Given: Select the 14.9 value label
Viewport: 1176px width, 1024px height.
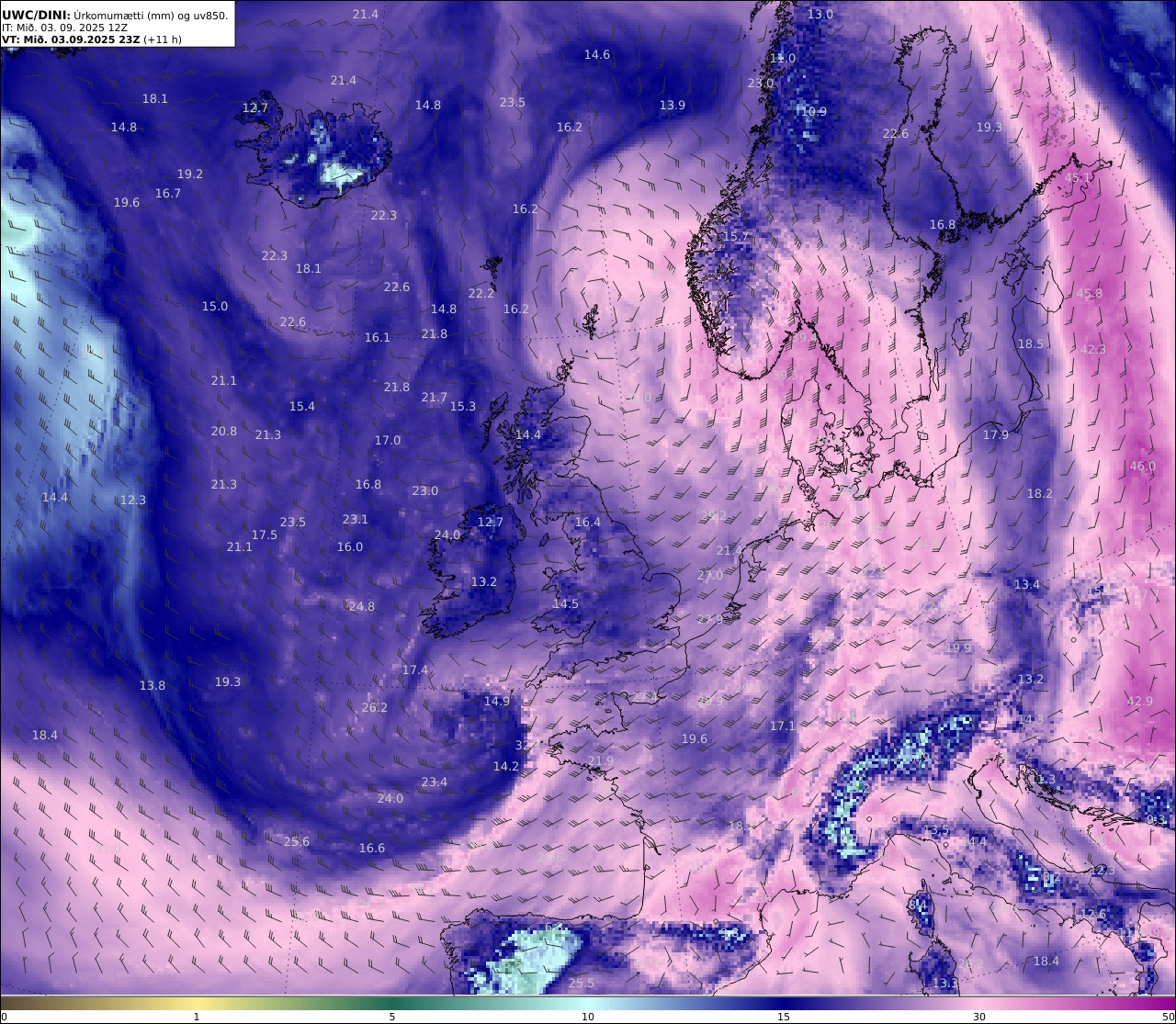Looking at the screenshot, I should (497, 702).
